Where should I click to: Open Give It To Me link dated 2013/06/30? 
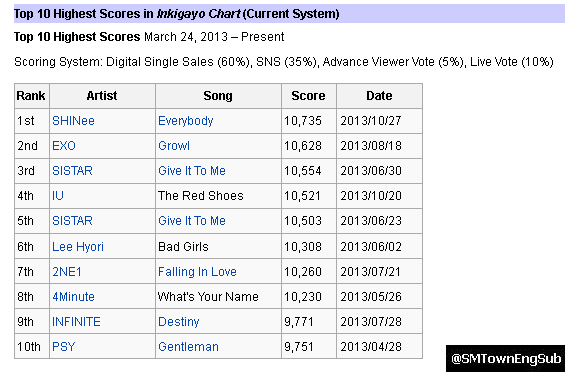(192, 170)
